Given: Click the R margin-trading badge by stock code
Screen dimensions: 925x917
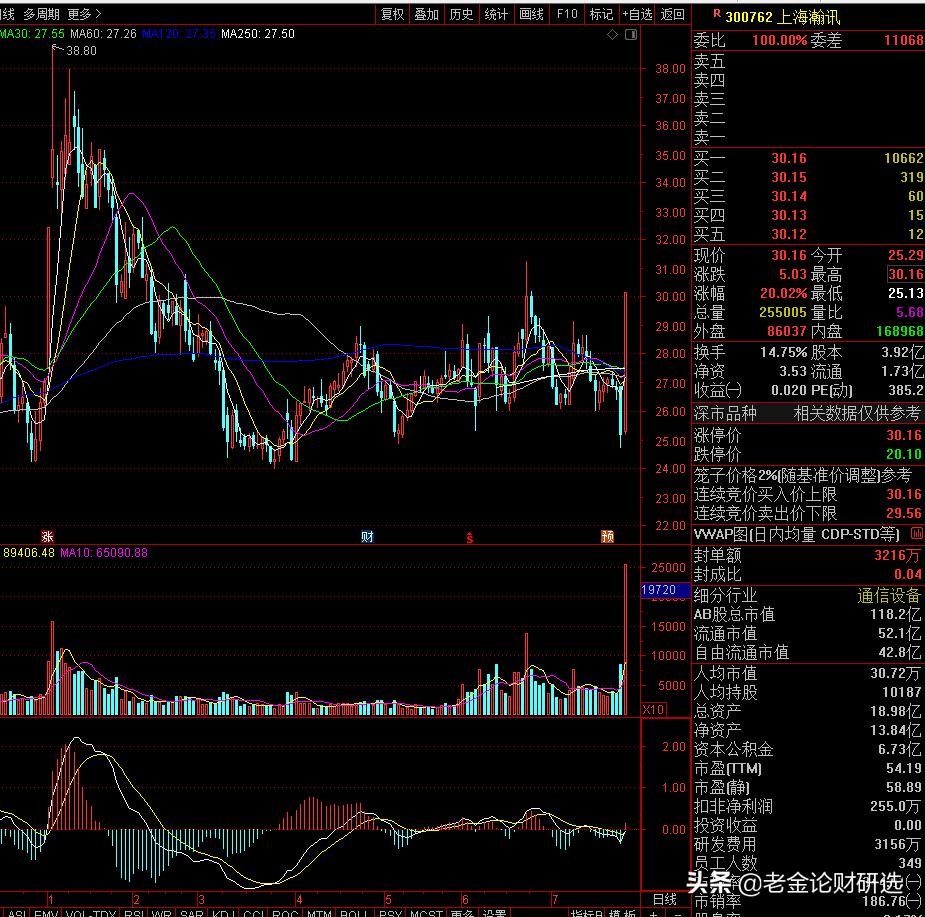Looking at the screenshot, I should 716,14.
